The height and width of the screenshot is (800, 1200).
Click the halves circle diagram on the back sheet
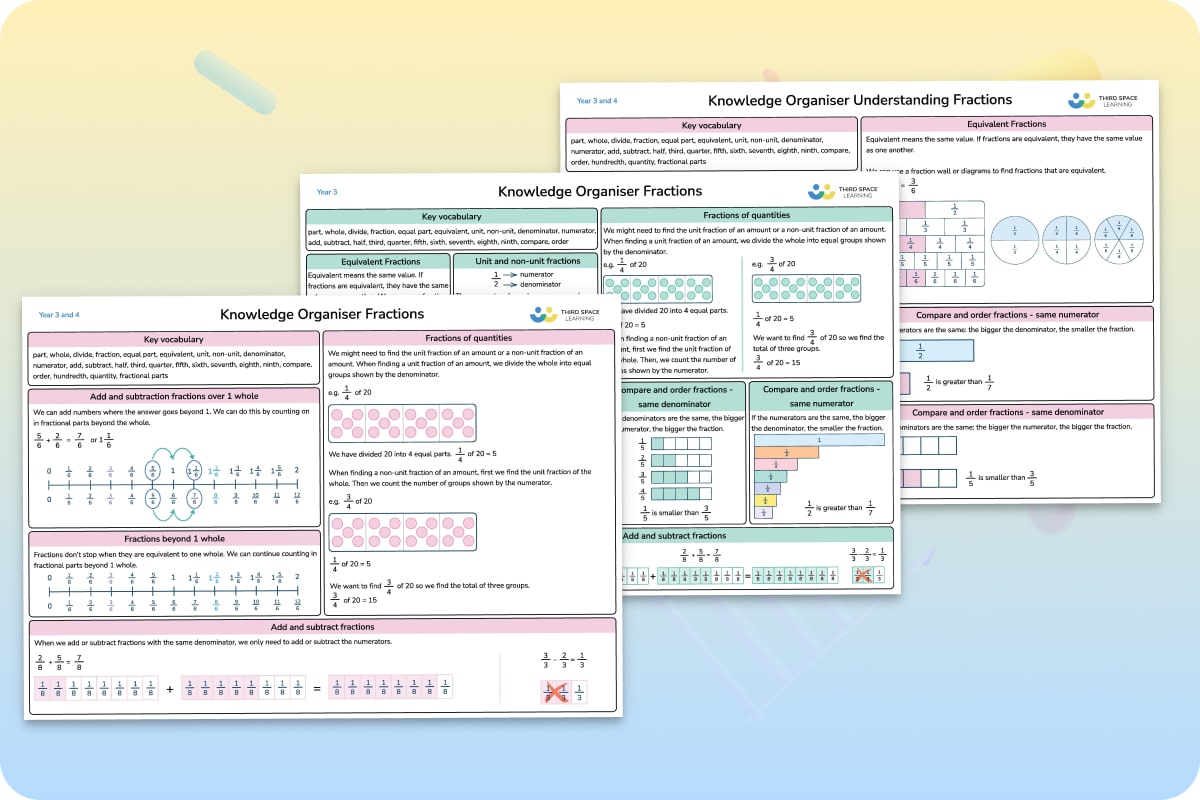point(1013,240)
